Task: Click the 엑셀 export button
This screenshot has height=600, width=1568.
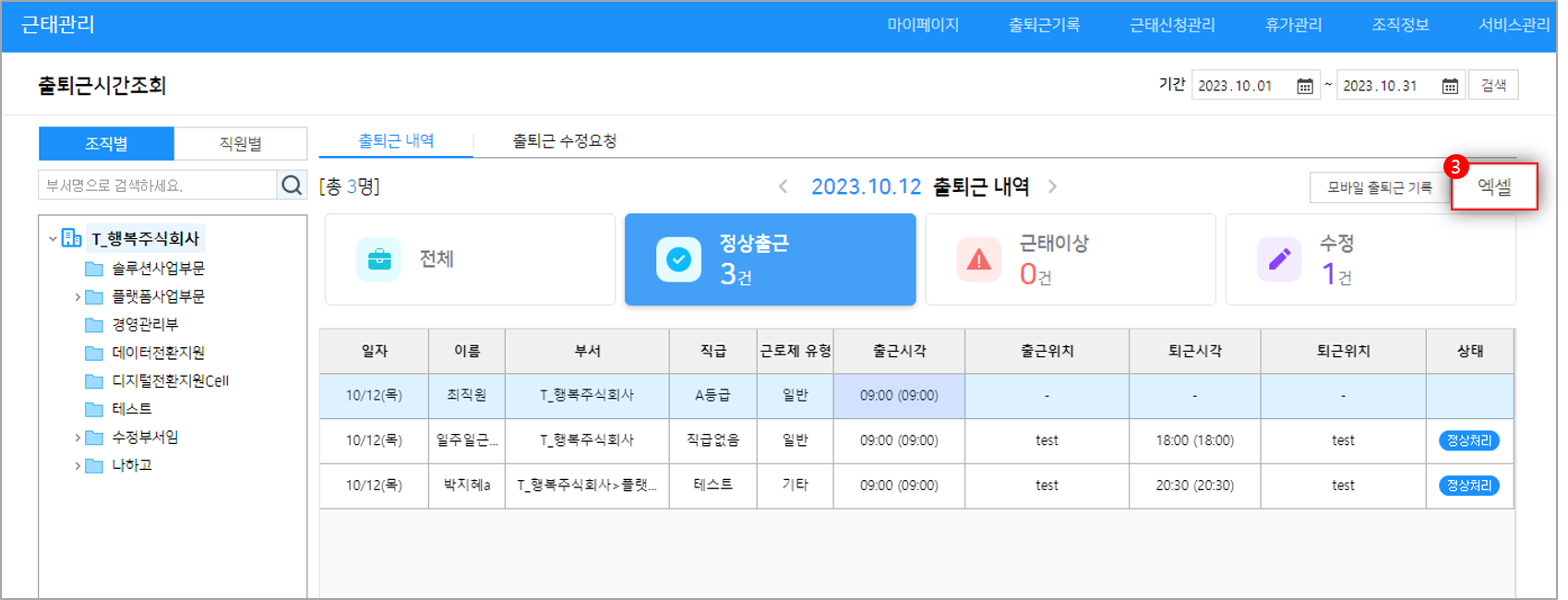Action: click(1493, 186)
